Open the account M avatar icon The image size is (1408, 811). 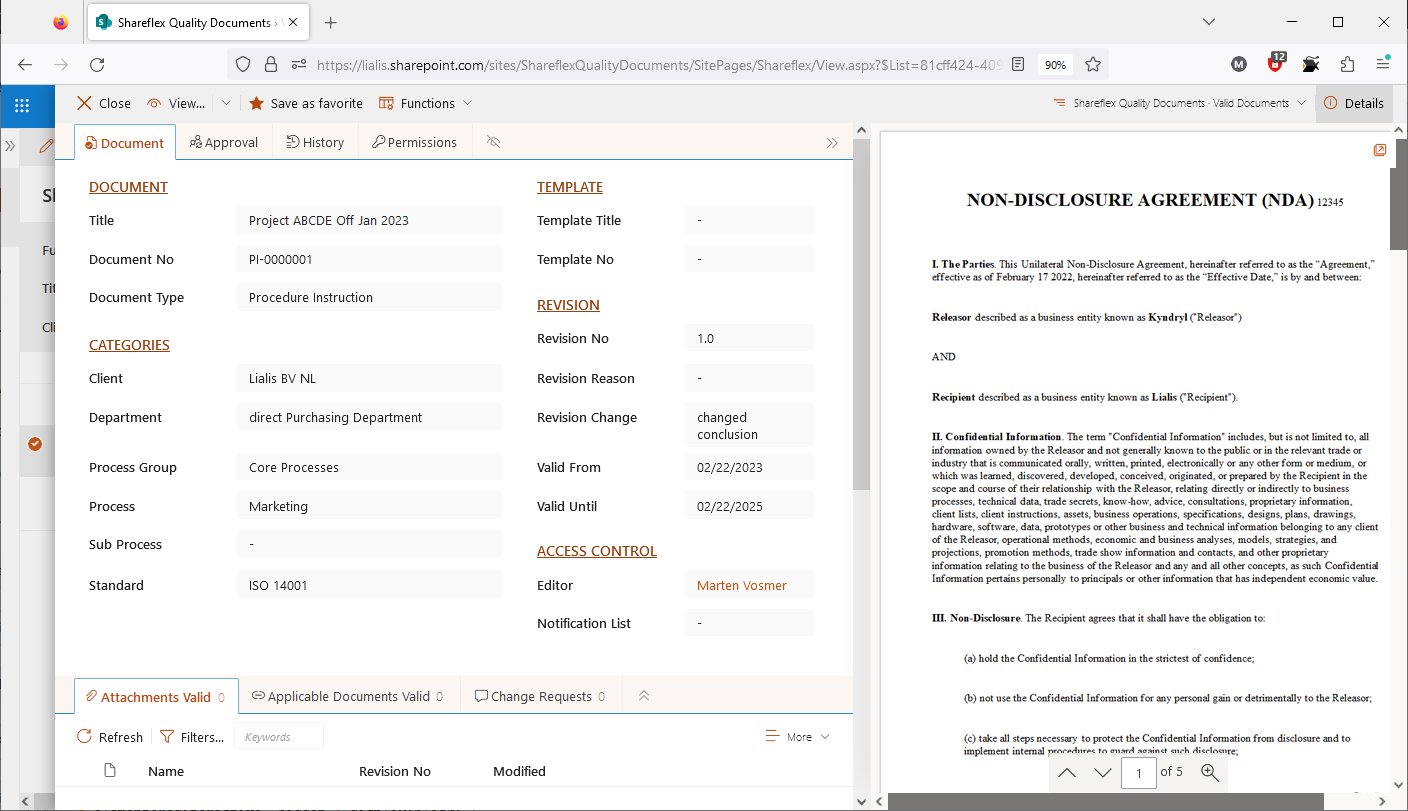[x=1239, y=64]
